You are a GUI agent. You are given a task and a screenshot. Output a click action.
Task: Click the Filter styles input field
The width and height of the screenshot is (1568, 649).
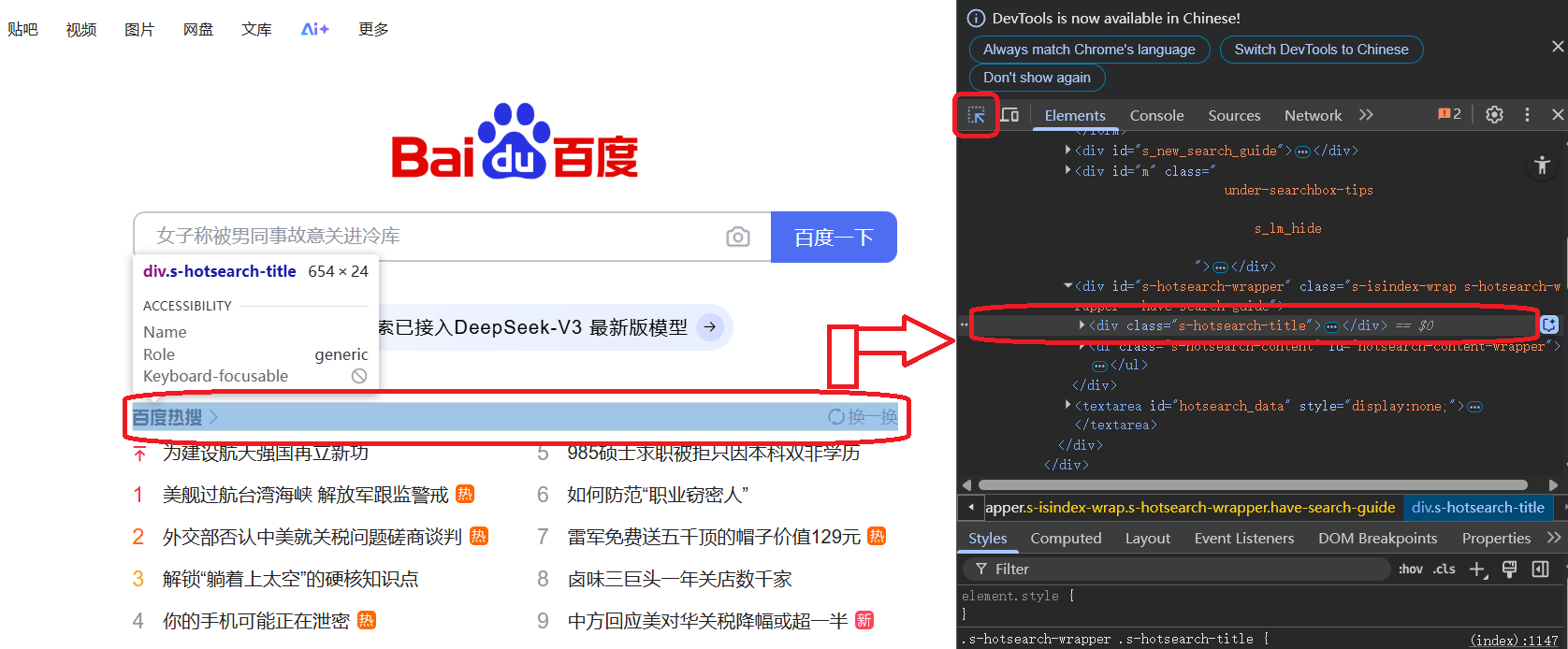1177,569
